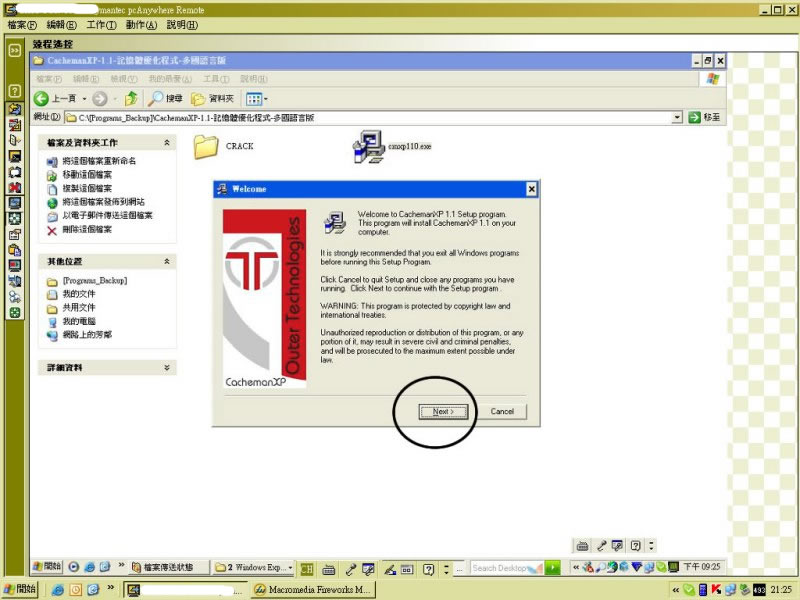Switch to 檔案傳送狀態 taskbar button
Screen dimensions: 800x600
(168, 567)
